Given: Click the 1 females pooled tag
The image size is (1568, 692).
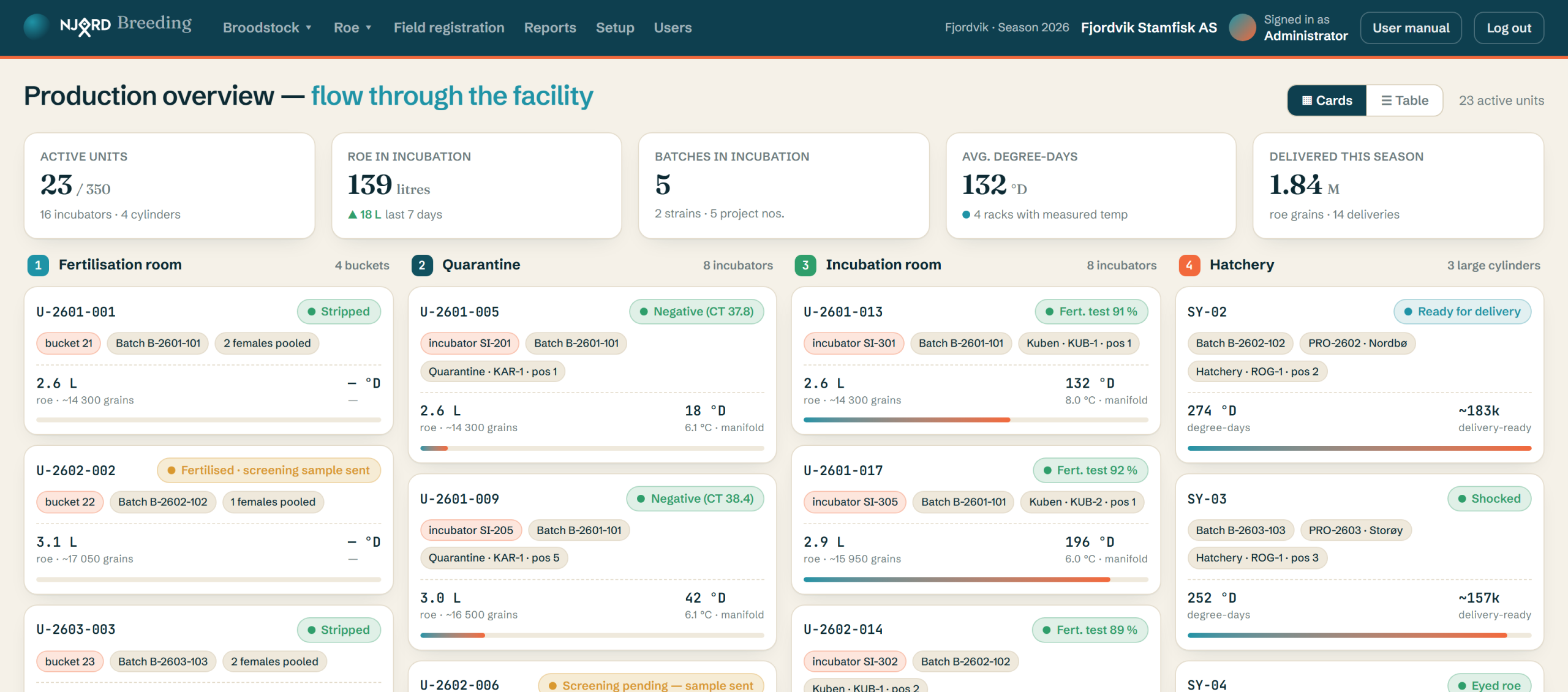Looking at the screenshot, I should click(x=273, y=502).
